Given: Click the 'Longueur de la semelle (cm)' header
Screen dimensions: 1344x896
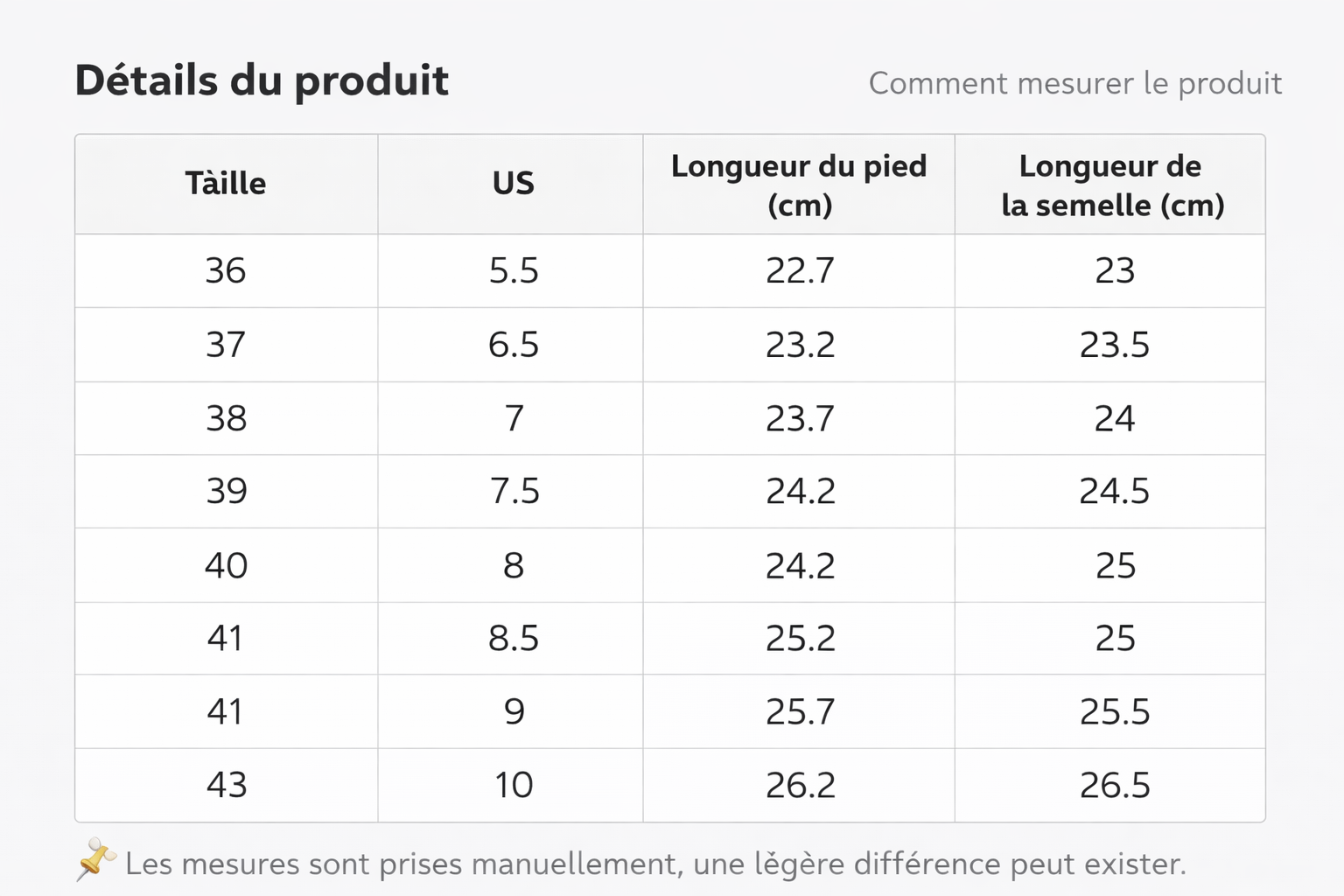Looking at the screenshot, I should 1111,185.
